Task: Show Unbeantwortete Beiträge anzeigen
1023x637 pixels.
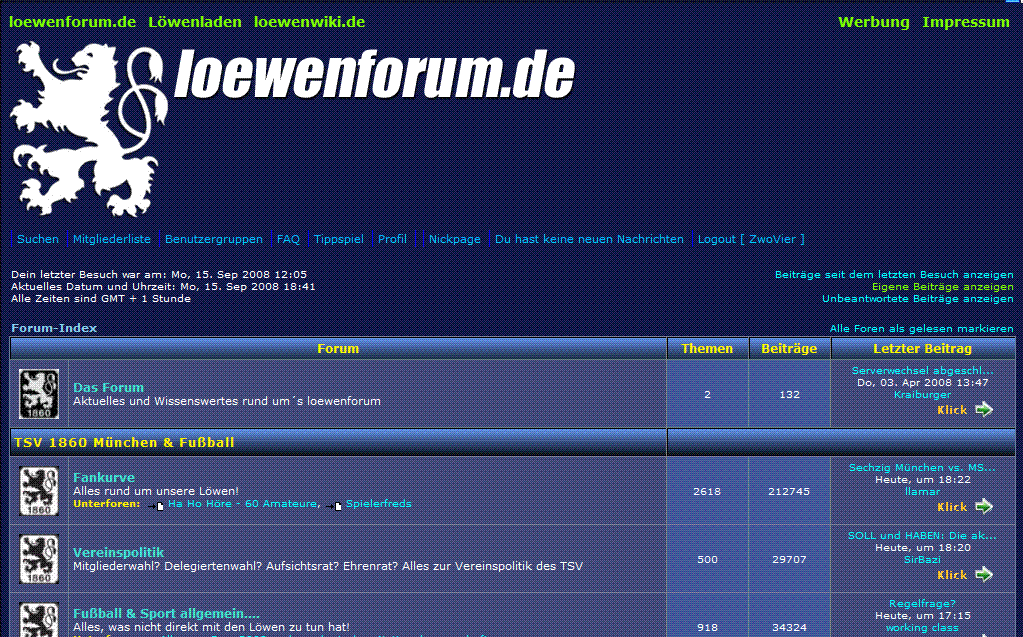Action: click(917, 299)
